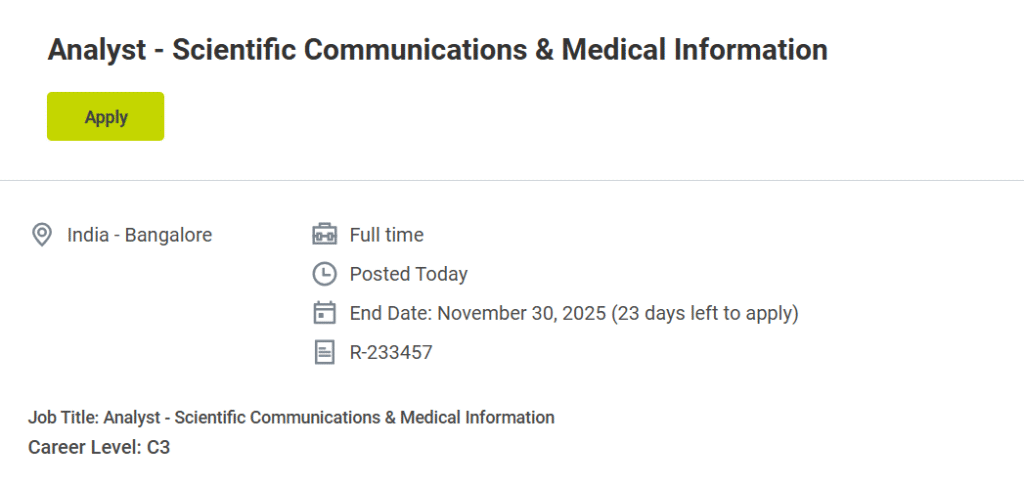Click the word Bangalore in the location
Image resolution: width=1024 pixels, height=488 pixels.
[x=168, y=235]
